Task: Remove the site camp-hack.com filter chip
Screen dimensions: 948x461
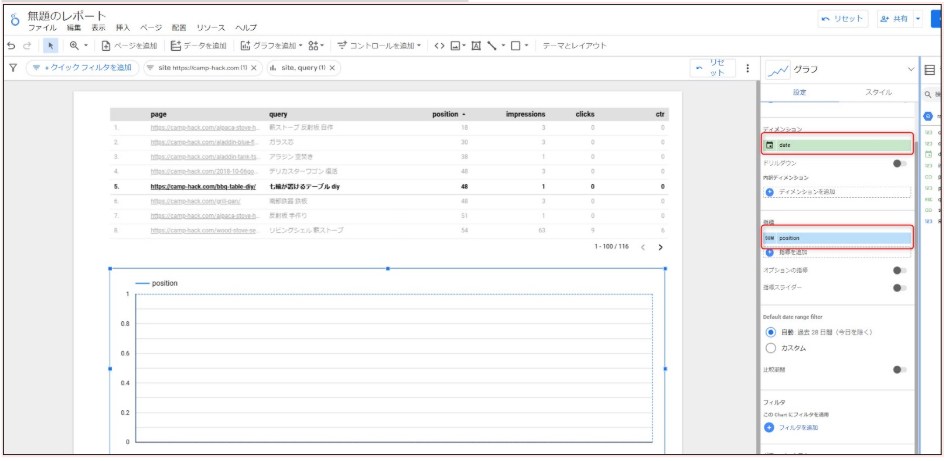Action: tap(254, 68)
